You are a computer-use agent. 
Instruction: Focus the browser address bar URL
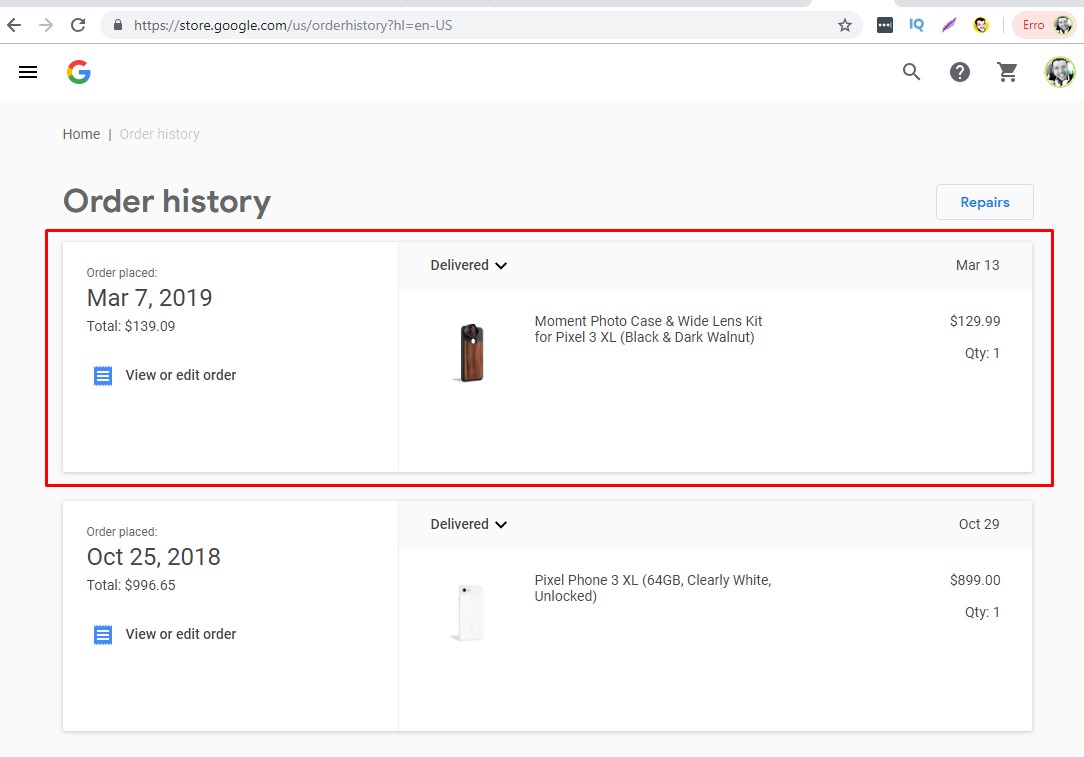point(470,26)
